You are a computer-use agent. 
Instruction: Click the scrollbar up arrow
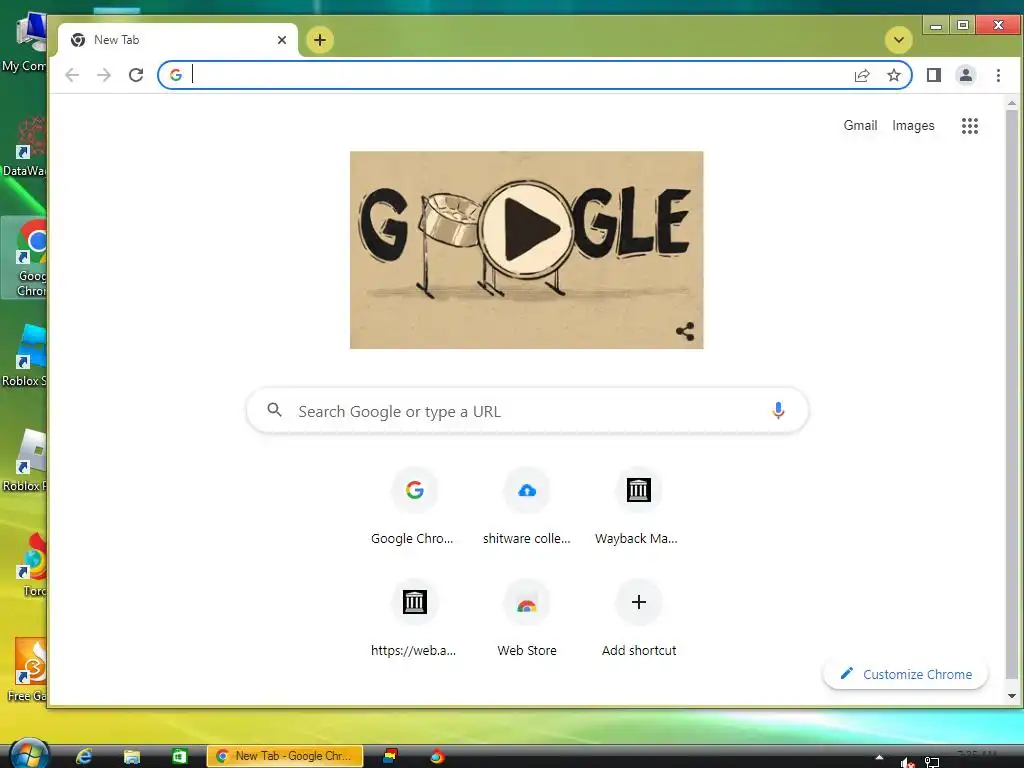pos(1012,103)
